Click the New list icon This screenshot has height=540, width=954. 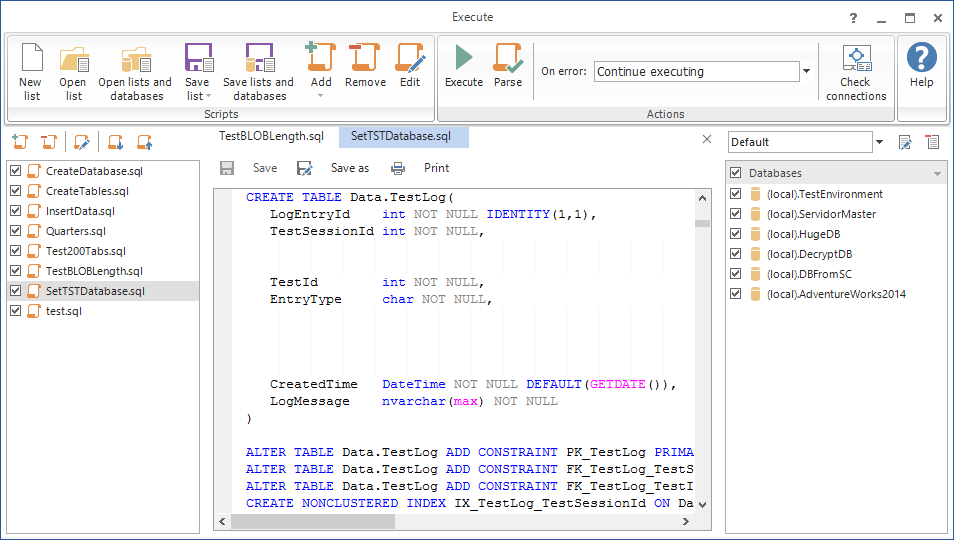click(x=31, y=58)
